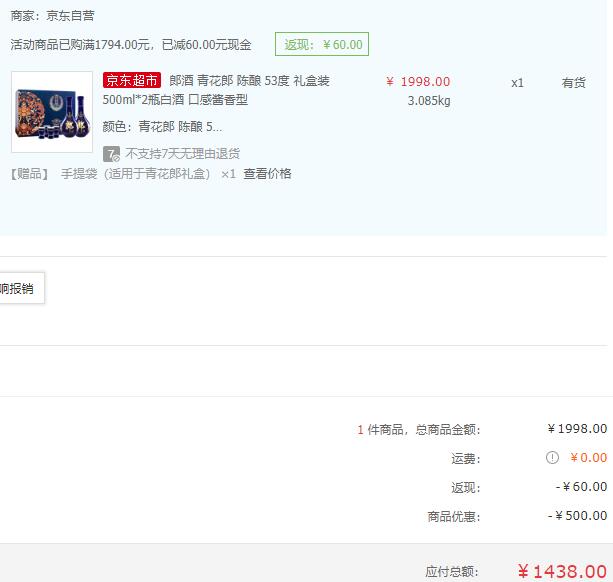613x582 pixels.
Task: Click the 【赠品】 gift label
Action: coord(29,174)
